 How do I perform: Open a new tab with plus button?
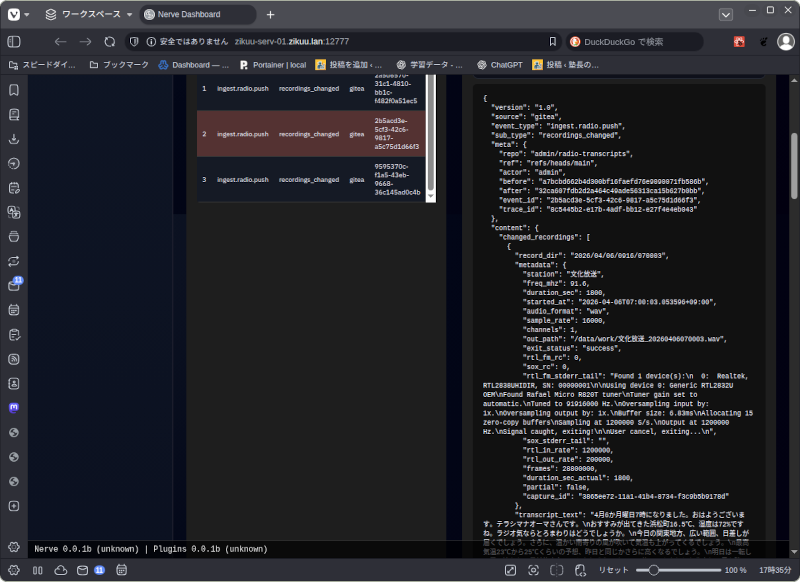click(270, 15)
